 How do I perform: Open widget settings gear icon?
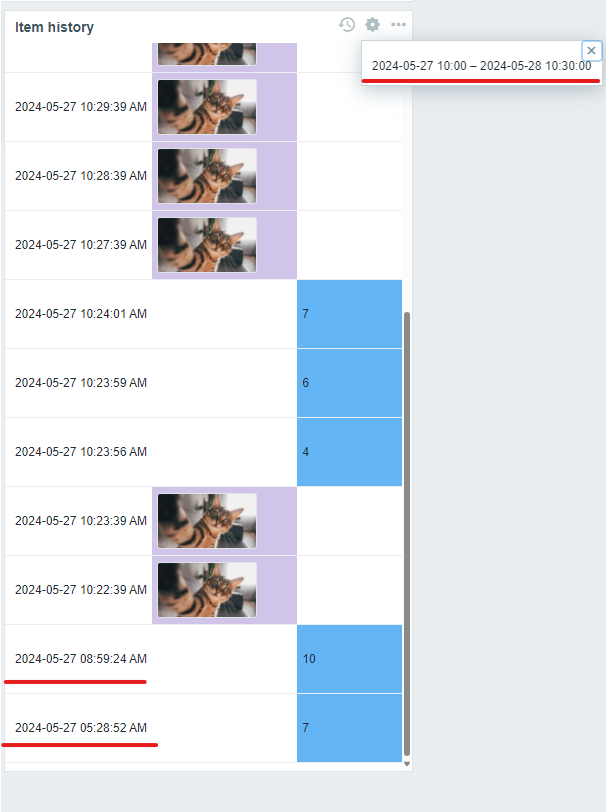372,24
